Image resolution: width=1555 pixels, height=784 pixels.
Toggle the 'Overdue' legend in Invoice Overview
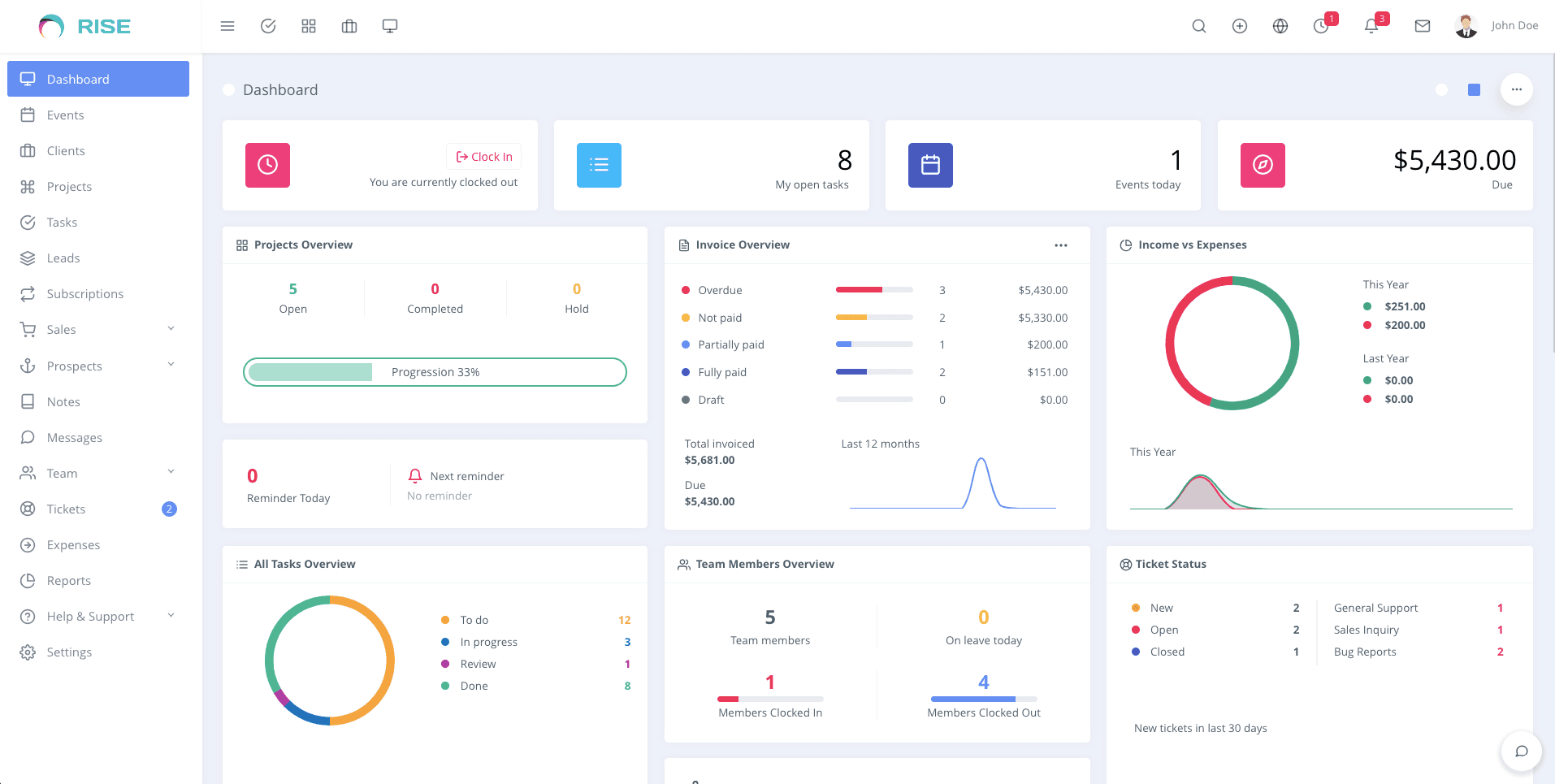719,290
